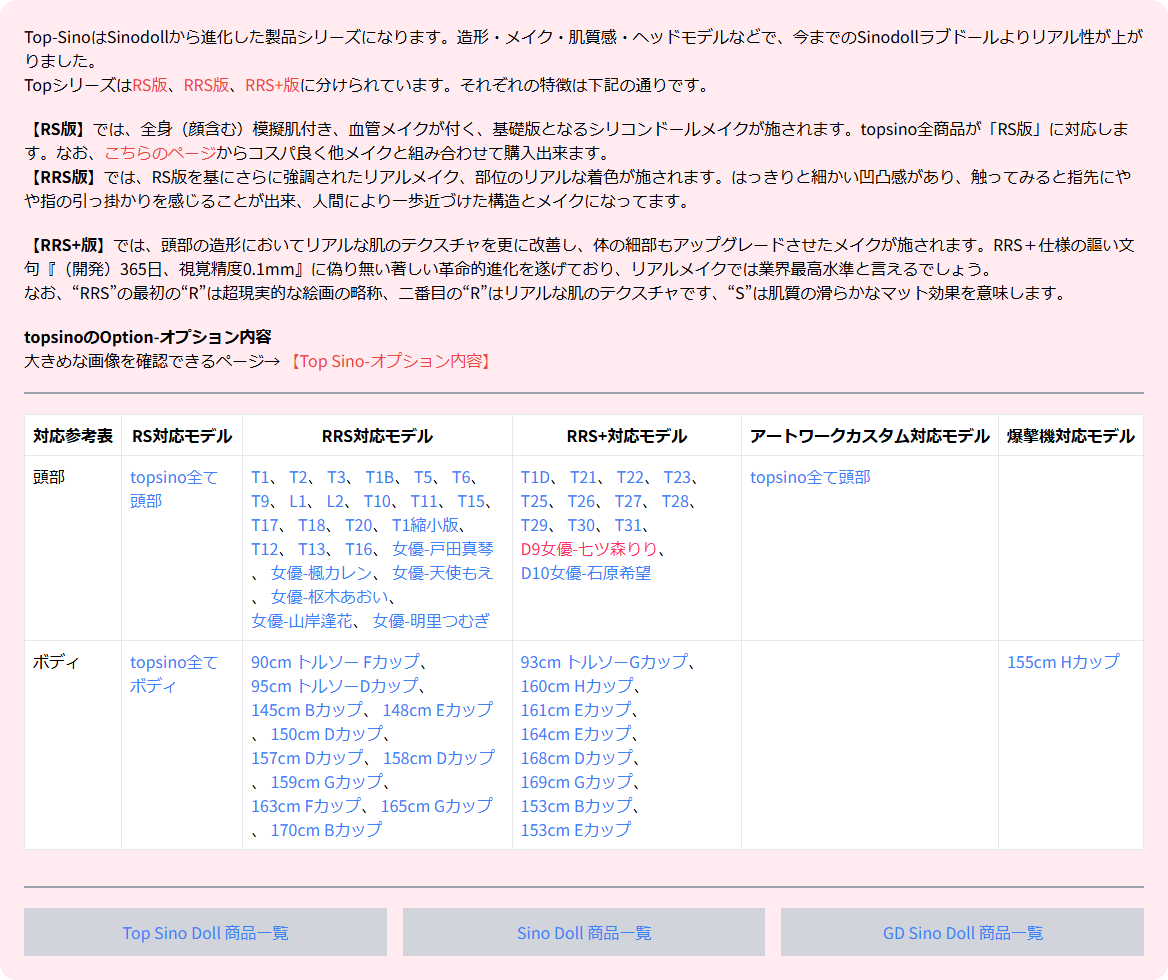The image size is (1168, 980).
Task: Open 170cm Bカップ body link
Action: [326, 830]
